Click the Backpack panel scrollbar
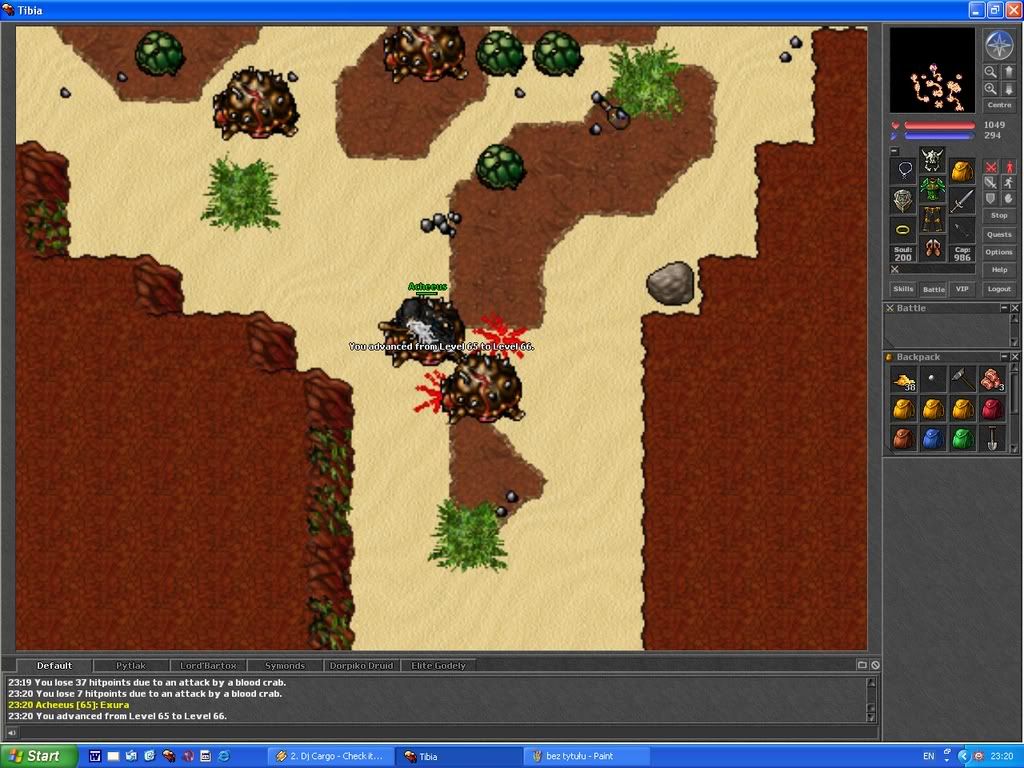The width and height of the screenshot is (1024, 768). 1014,409
